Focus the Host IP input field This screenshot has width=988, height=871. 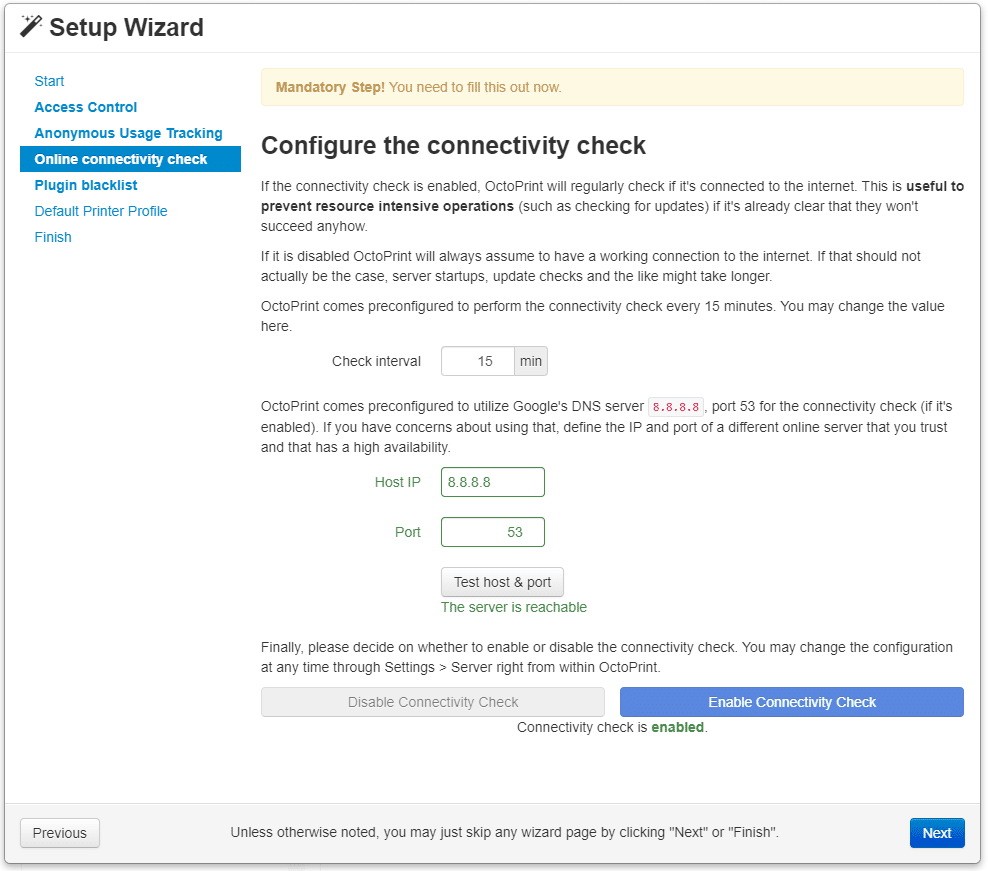(492, 482)
